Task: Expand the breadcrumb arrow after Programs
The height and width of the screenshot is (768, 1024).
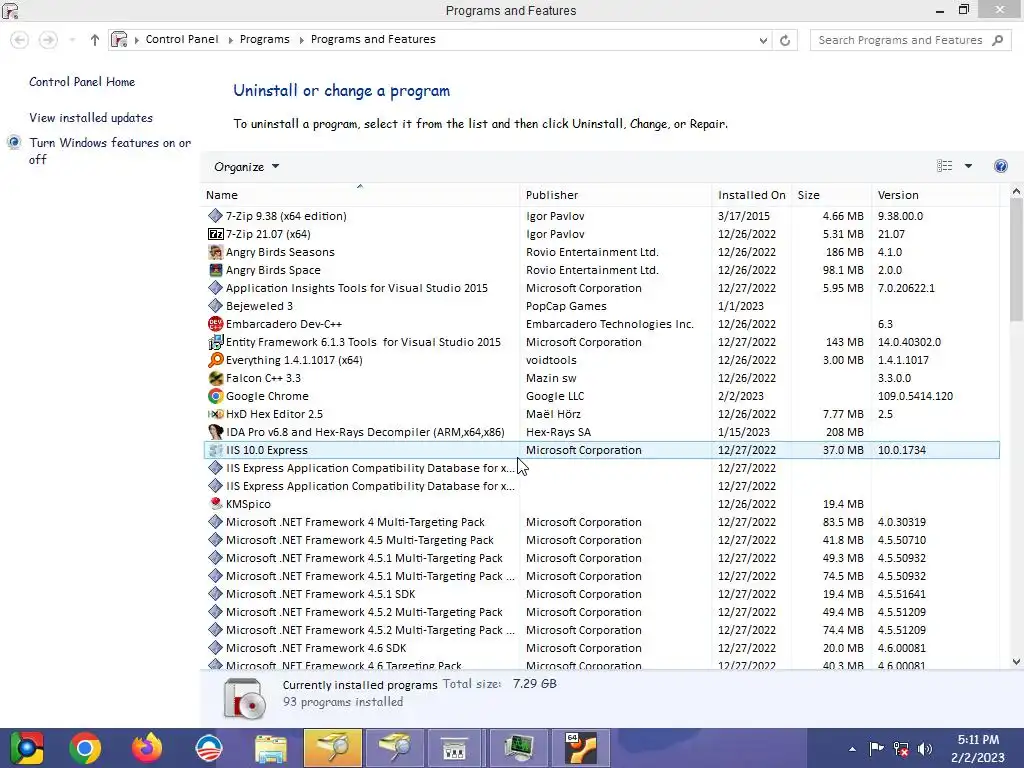Action: coord(301,40)
